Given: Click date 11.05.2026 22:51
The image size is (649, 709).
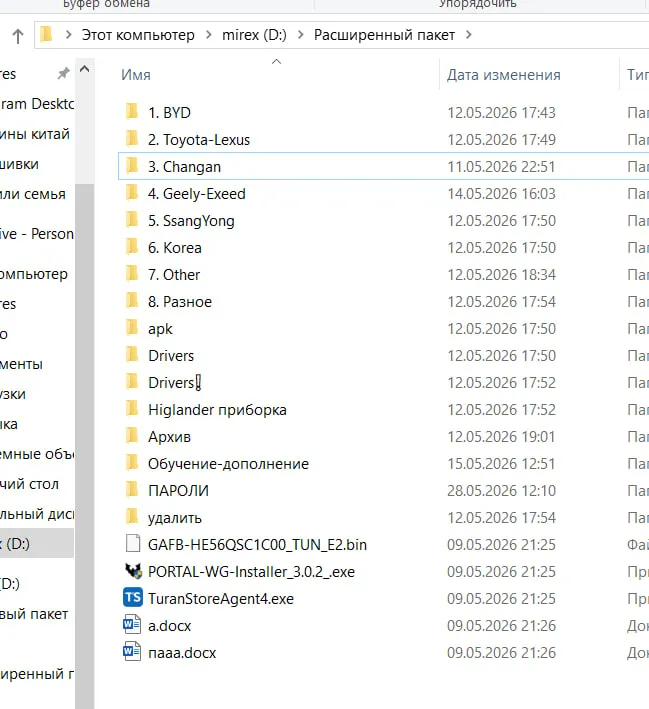Looking at the screenshot, I should pos(501,166).
